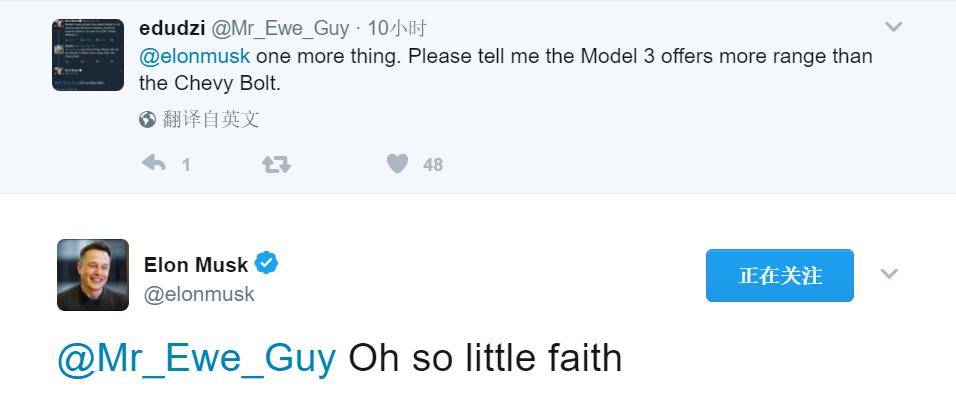Select the tweet text "Oh so little faith"
The width and height of the screenshot is (956, 394).
[x=485, y=359]
